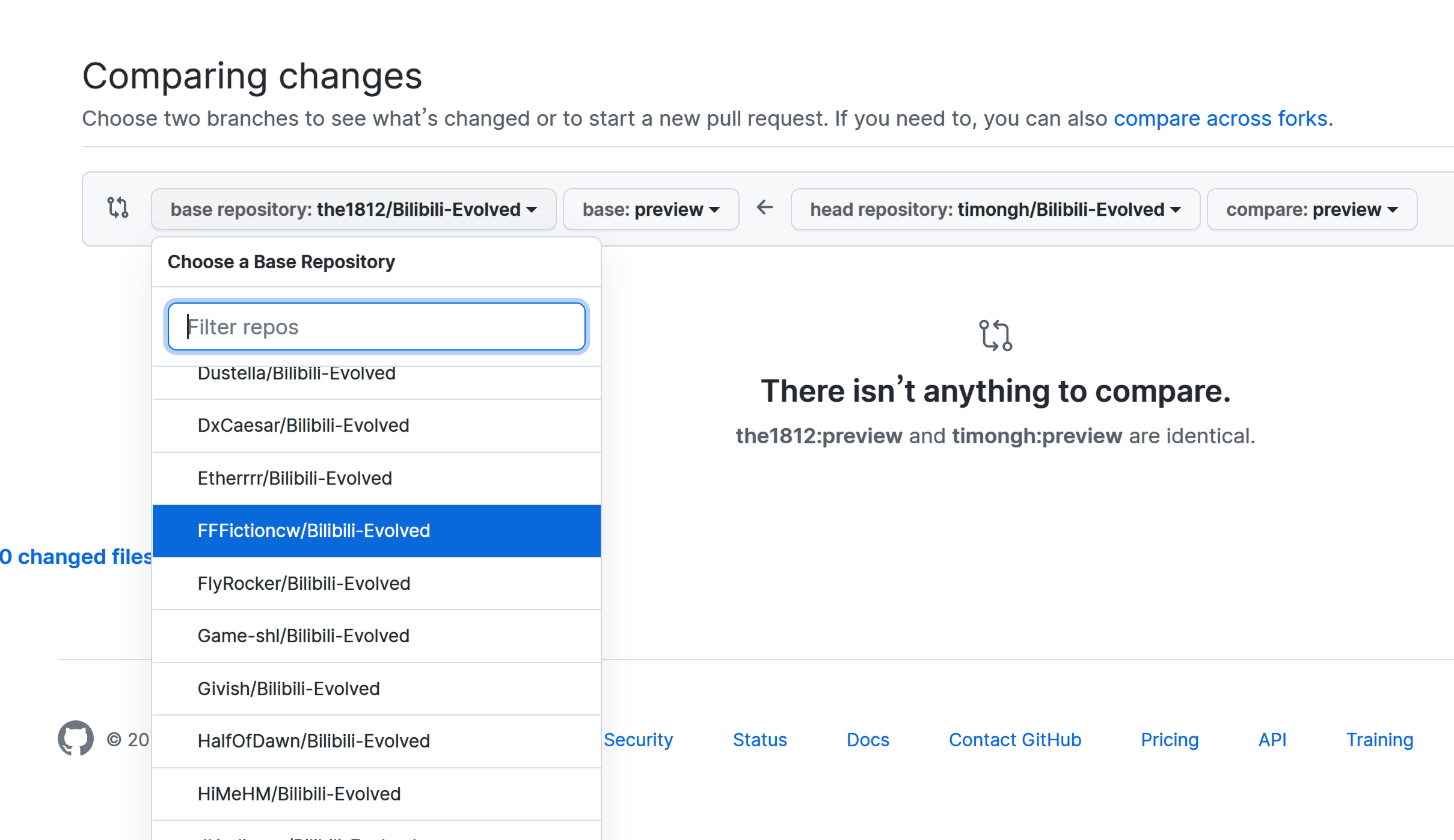Visit the Contact GitHub footer link
The width and height of the screenshot is (1454, 840).
(x=1015, y=740)
